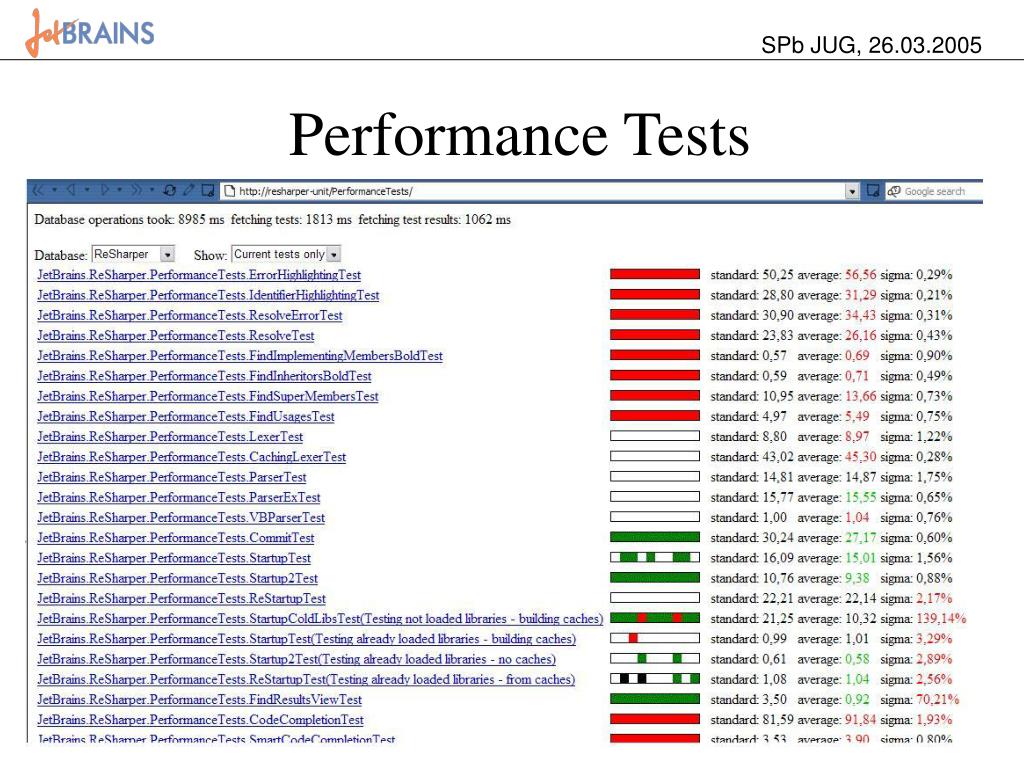1024x768 pixels.
Task: Click the striped result bar for StartupColdLibsTest
Action: tap(654, 618)
